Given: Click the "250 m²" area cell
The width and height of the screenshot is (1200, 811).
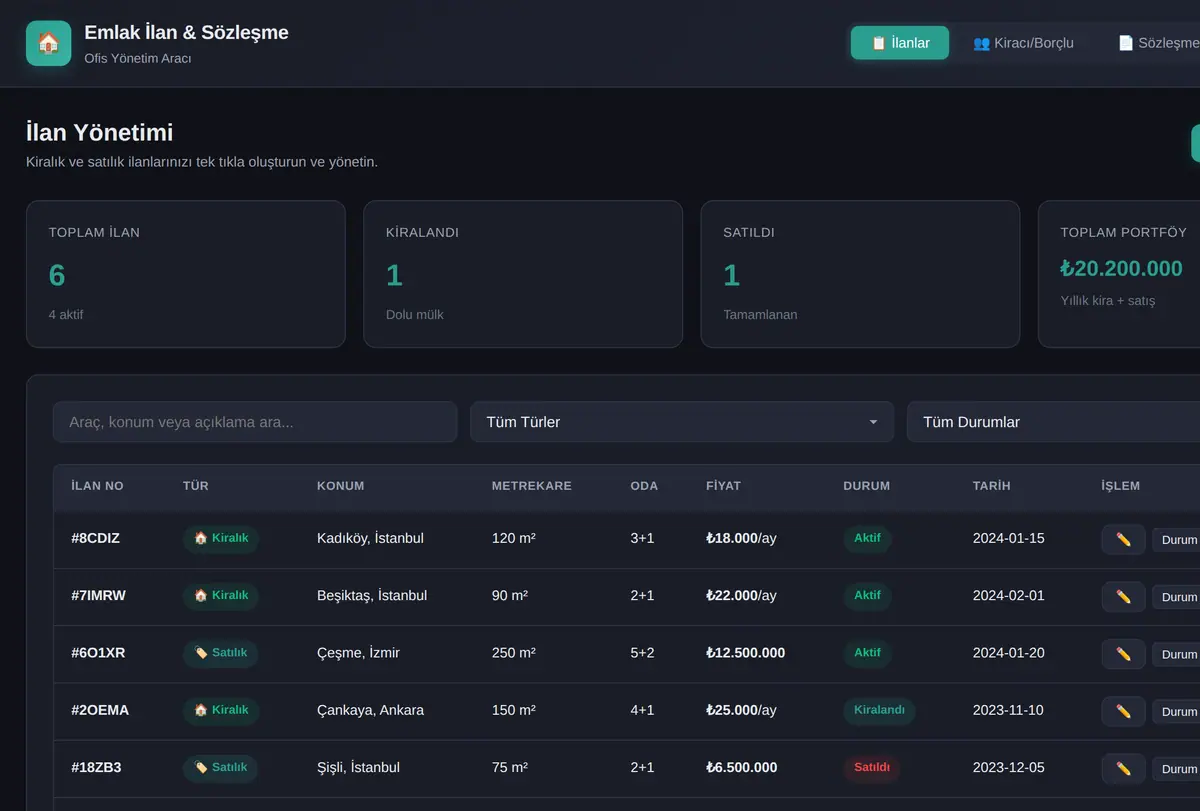Looking at the screenshot, I should pos(514,654).
